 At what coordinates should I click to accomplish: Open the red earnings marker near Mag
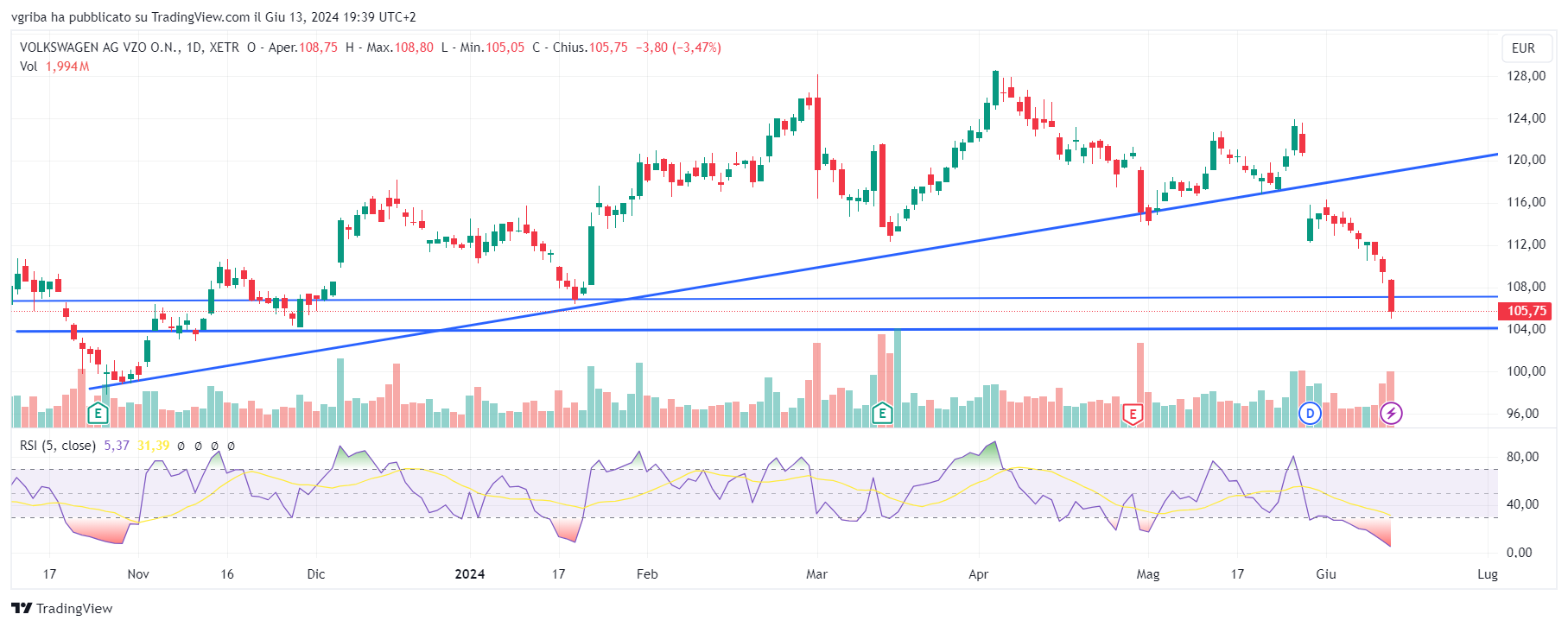tap(1133, 414)
